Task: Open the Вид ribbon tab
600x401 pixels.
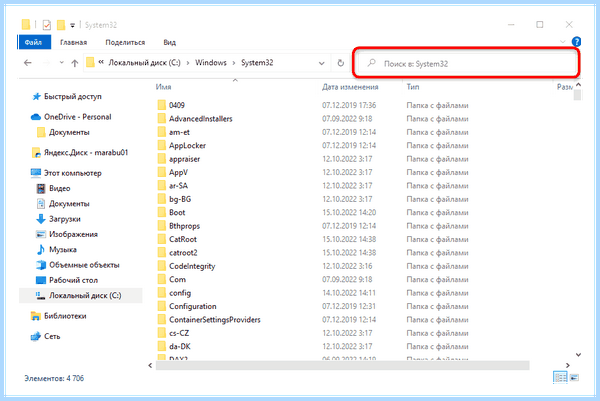Action: 170,42
